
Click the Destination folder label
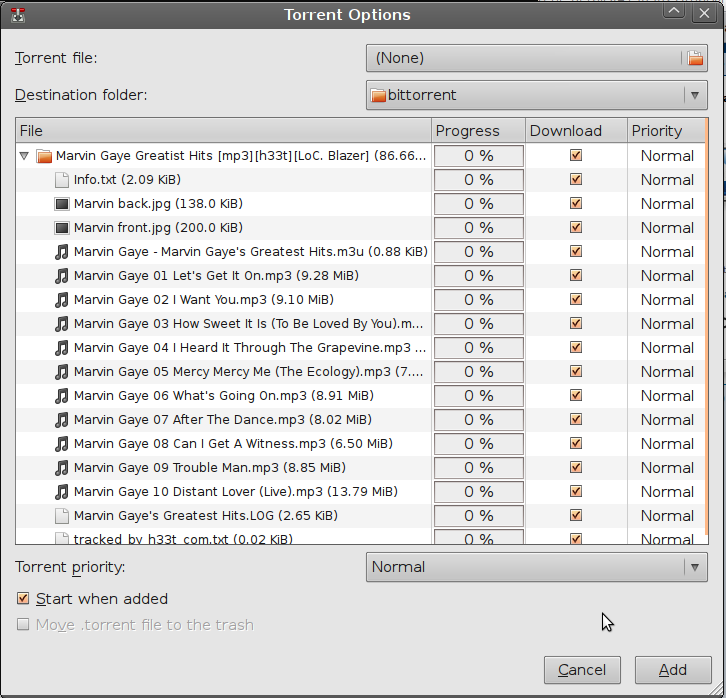[x=81, y=95]
